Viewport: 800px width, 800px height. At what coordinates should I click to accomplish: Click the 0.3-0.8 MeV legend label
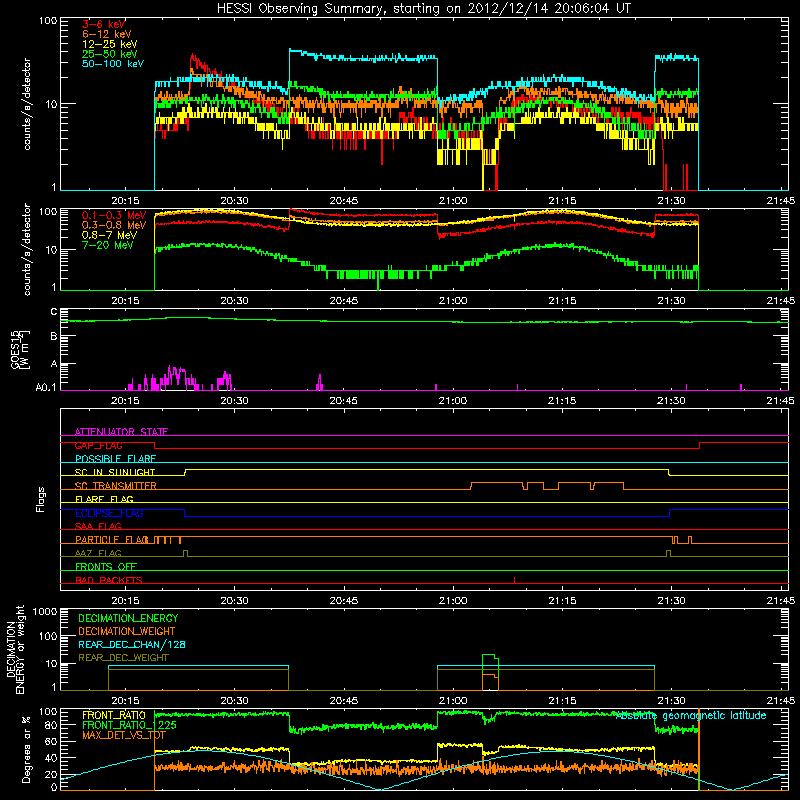pos(114,225)
